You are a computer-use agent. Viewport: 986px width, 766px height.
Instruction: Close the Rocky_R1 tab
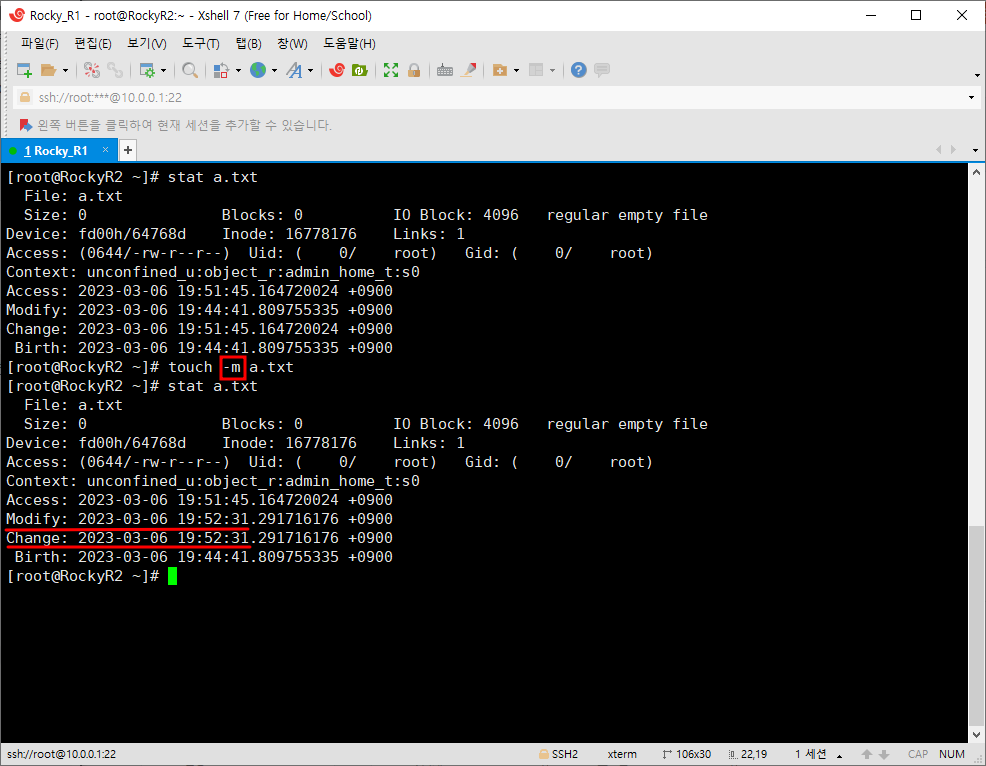coord(106,150)
